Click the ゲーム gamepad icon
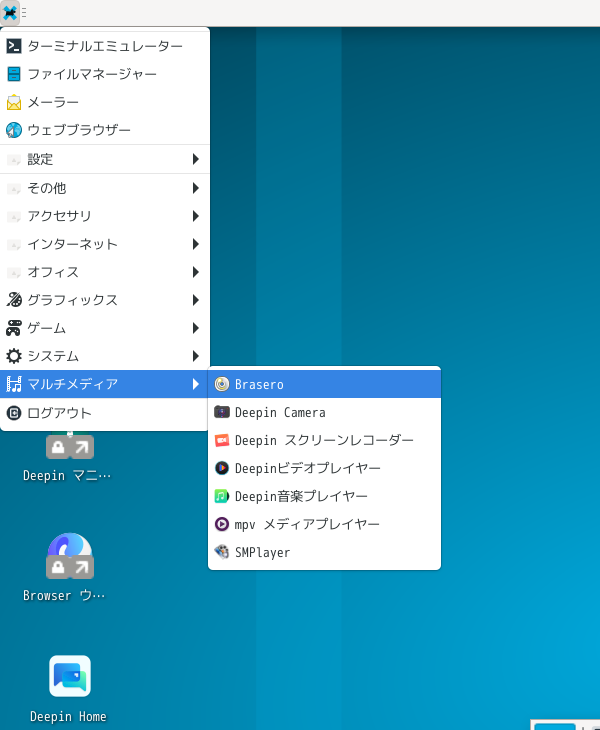Image resolution: width=600 pixels, height=730 pixels. coord(14,328)
